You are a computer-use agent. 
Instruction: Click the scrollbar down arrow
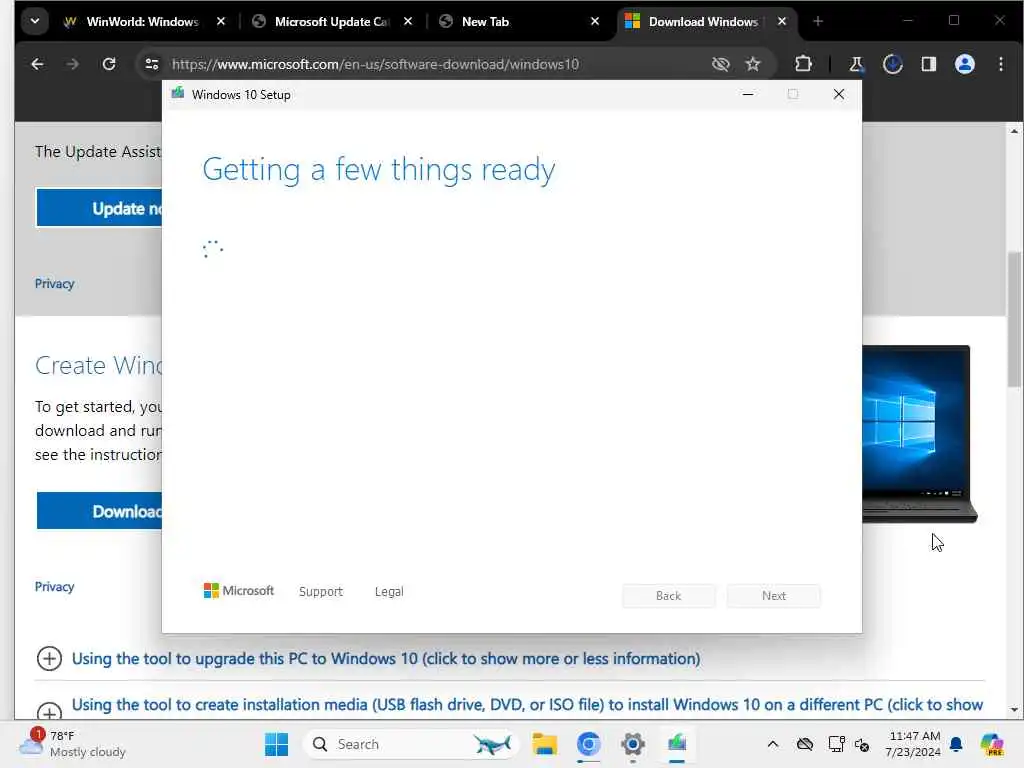1014,710
